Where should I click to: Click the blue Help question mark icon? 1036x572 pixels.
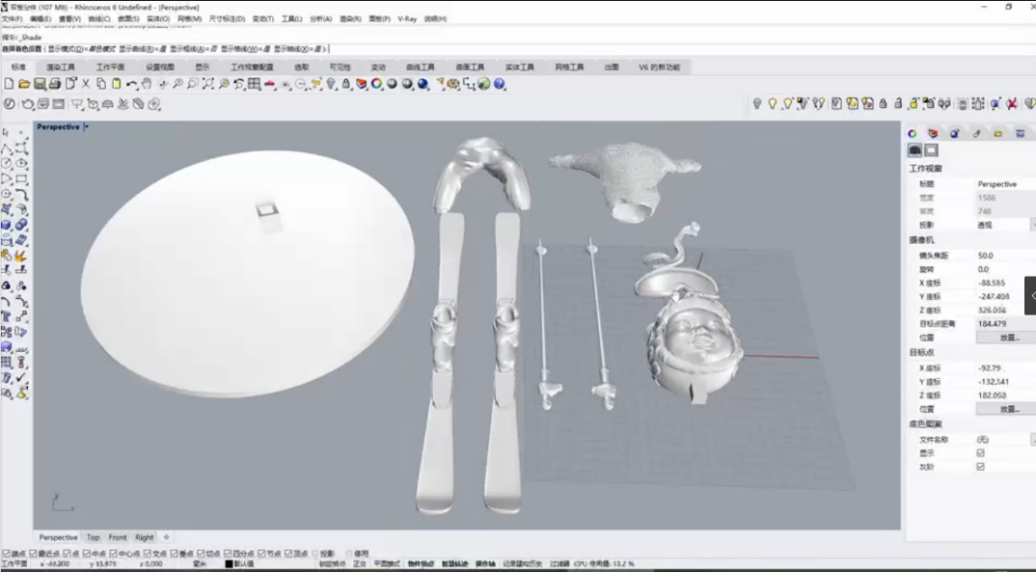point(499,84)
